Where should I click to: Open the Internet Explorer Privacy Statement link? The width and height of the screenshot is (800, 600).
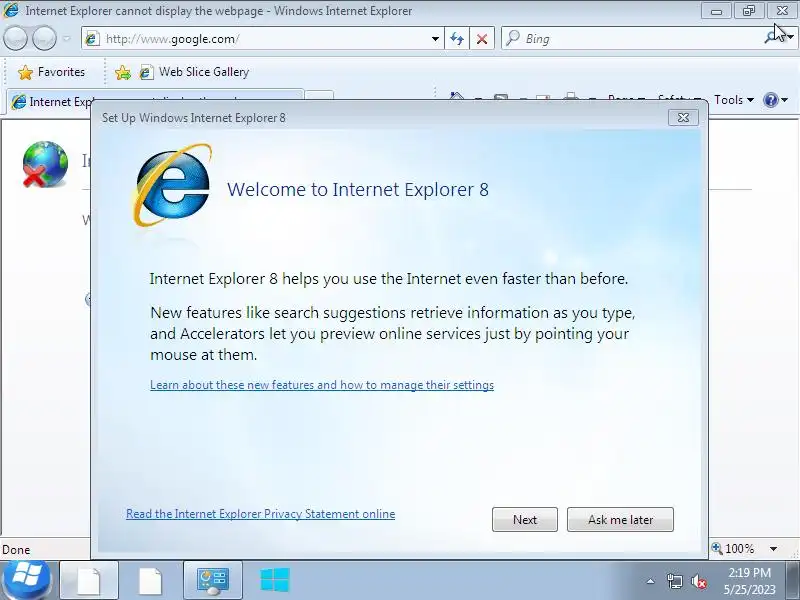(260, 514)
